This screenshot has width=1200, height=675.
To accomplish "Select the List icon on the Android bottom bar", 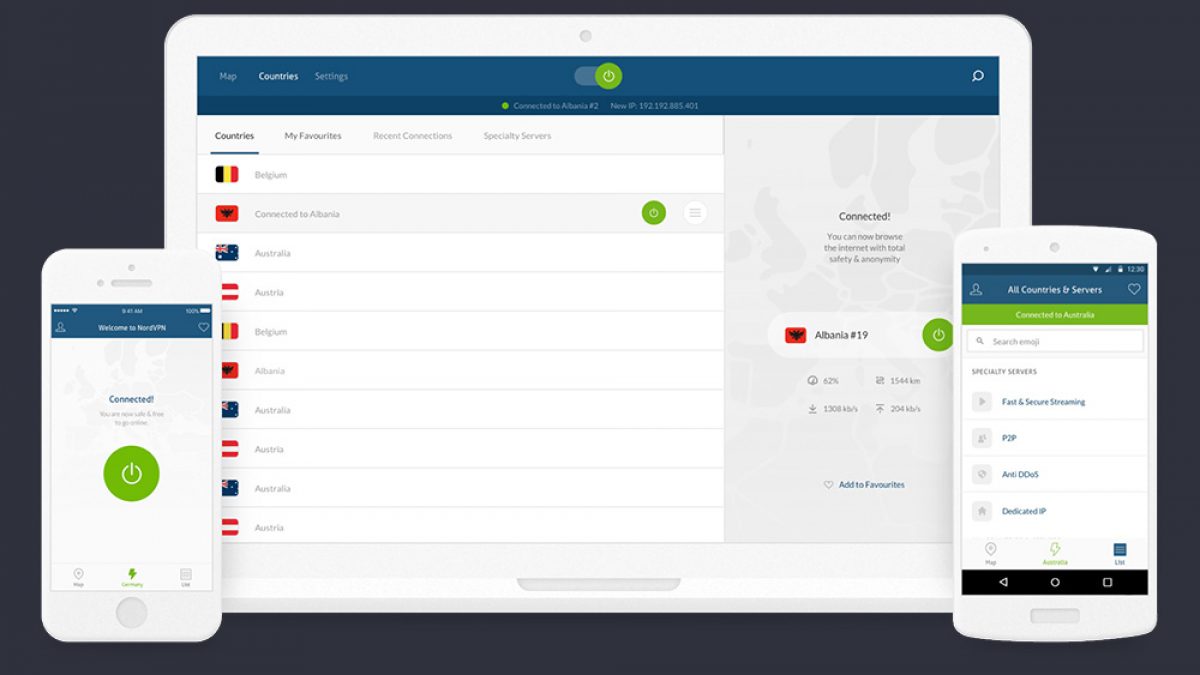I will click(x=1119, y=551).
